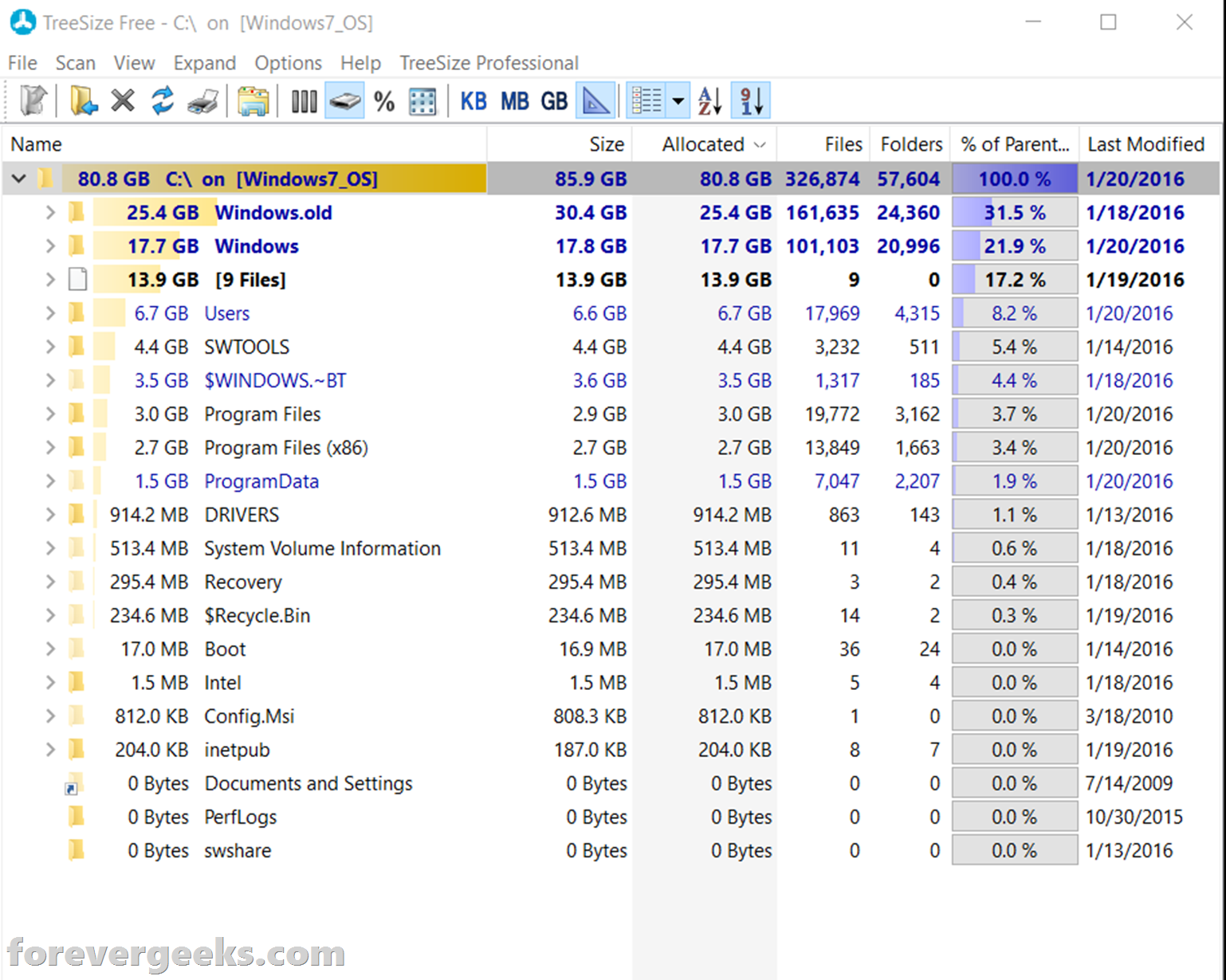Sort by the Folders column header
This screenshot has width=1226, height=980.
click(910, 144)
